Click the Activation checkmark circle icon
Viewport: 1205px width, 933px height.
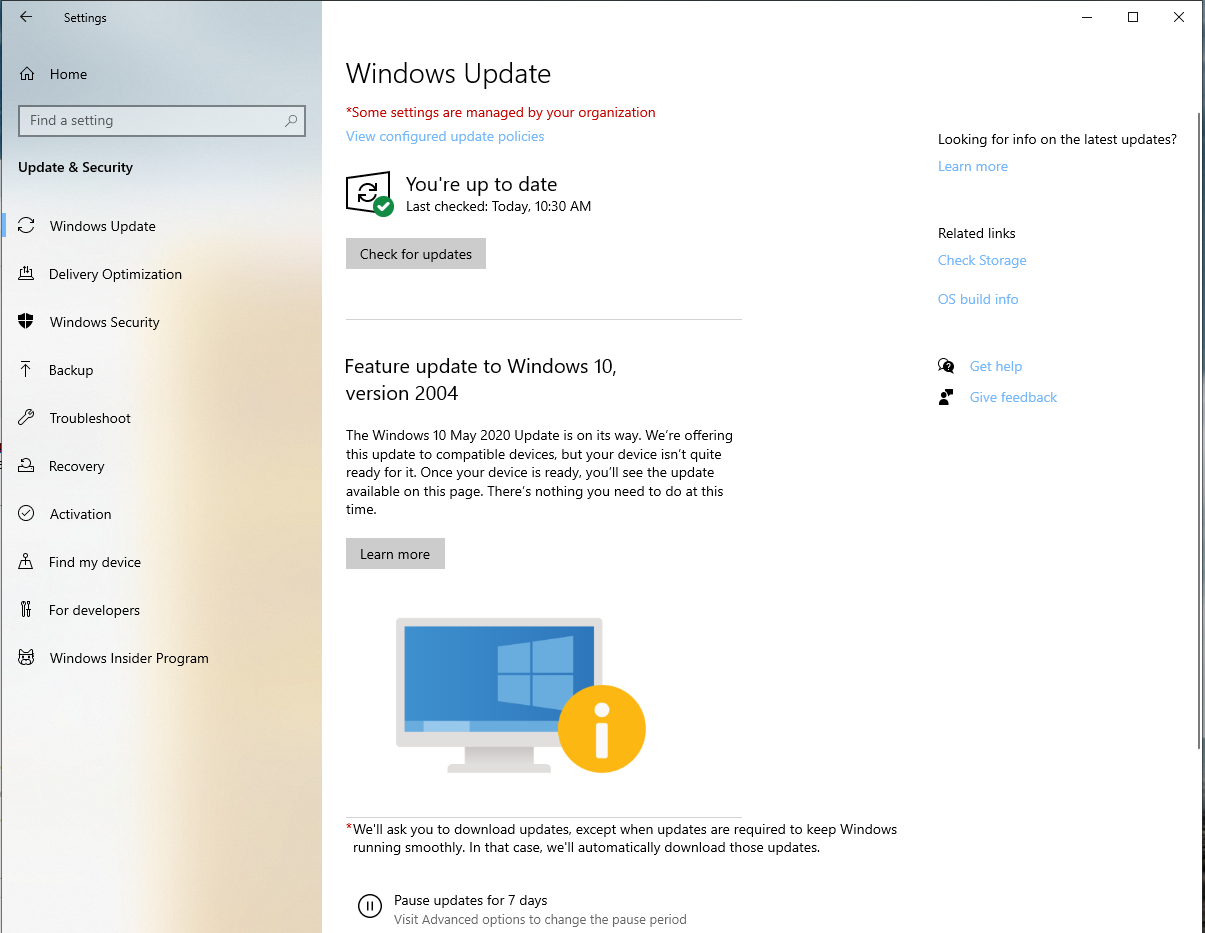pyautogui.click(x=27, y=514)
